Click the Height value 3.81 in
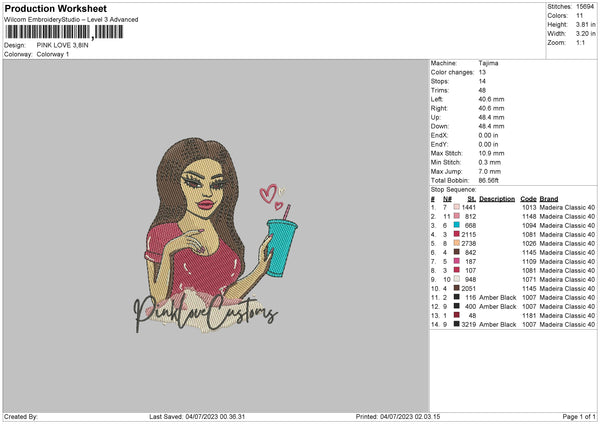Screen dimensions: 600x424 click(585, 24)
